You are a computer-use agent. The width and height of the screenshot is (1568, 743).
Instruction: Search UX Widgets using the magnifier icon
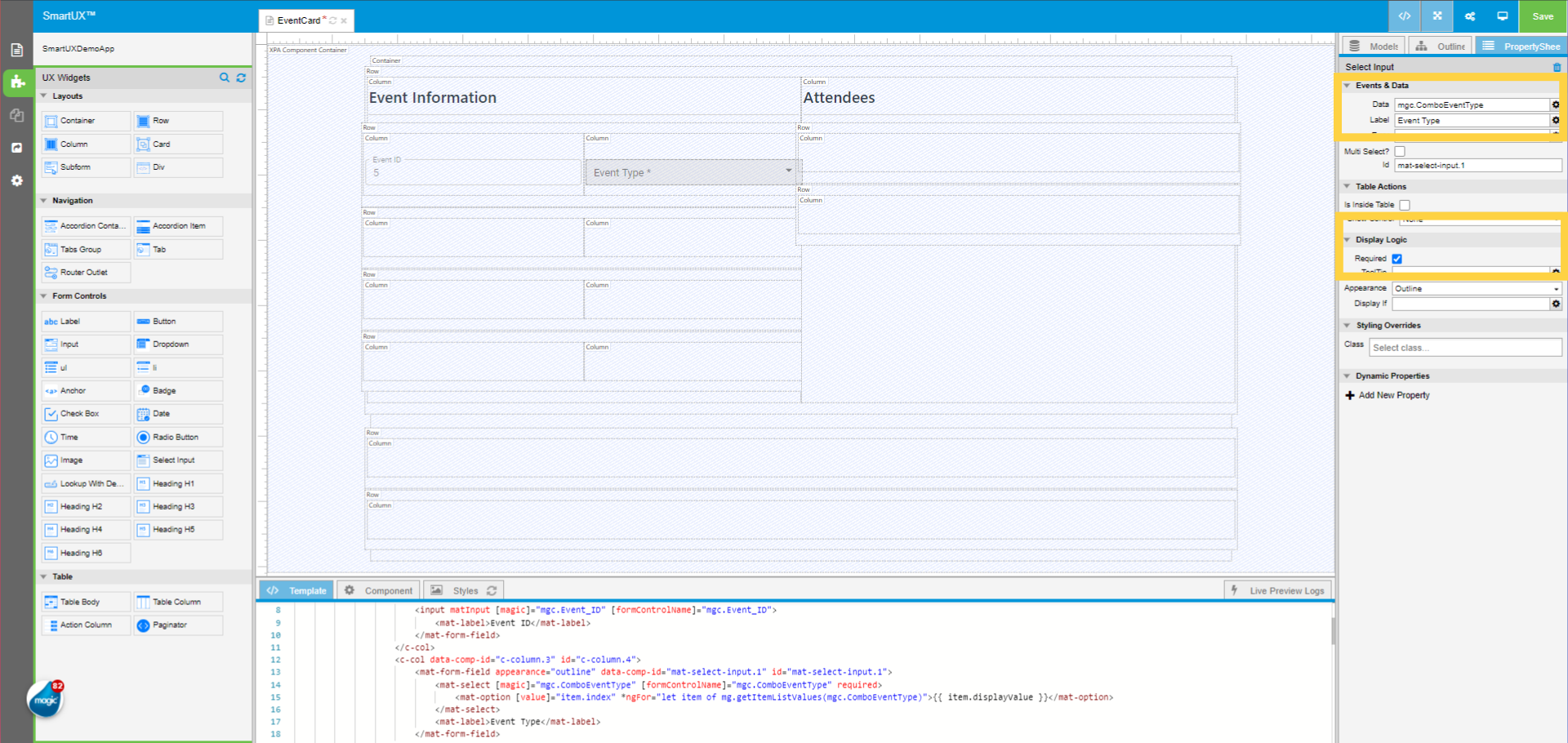point(225,78)
